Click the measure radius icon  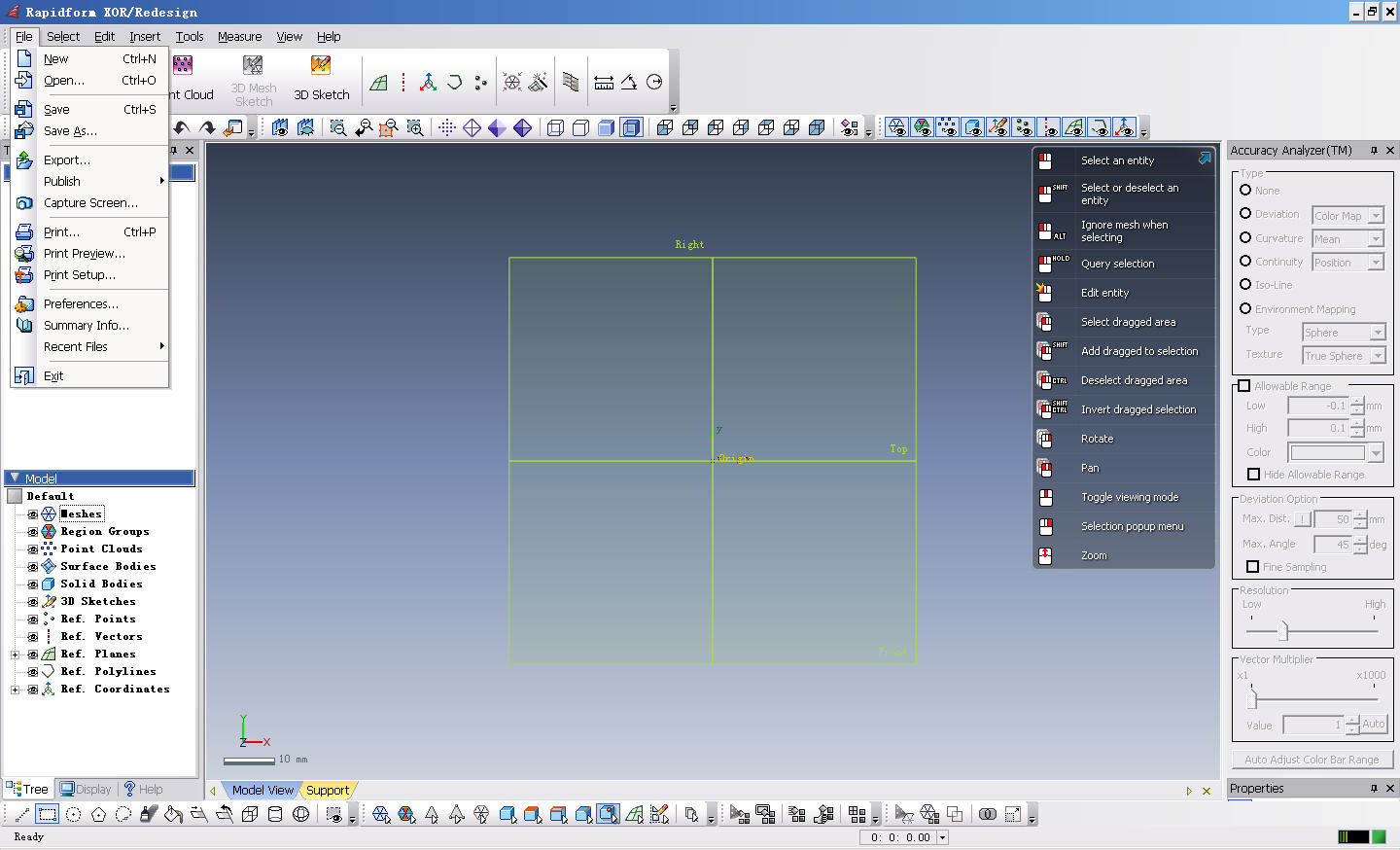pyautogui.click(x=654, y=83)
